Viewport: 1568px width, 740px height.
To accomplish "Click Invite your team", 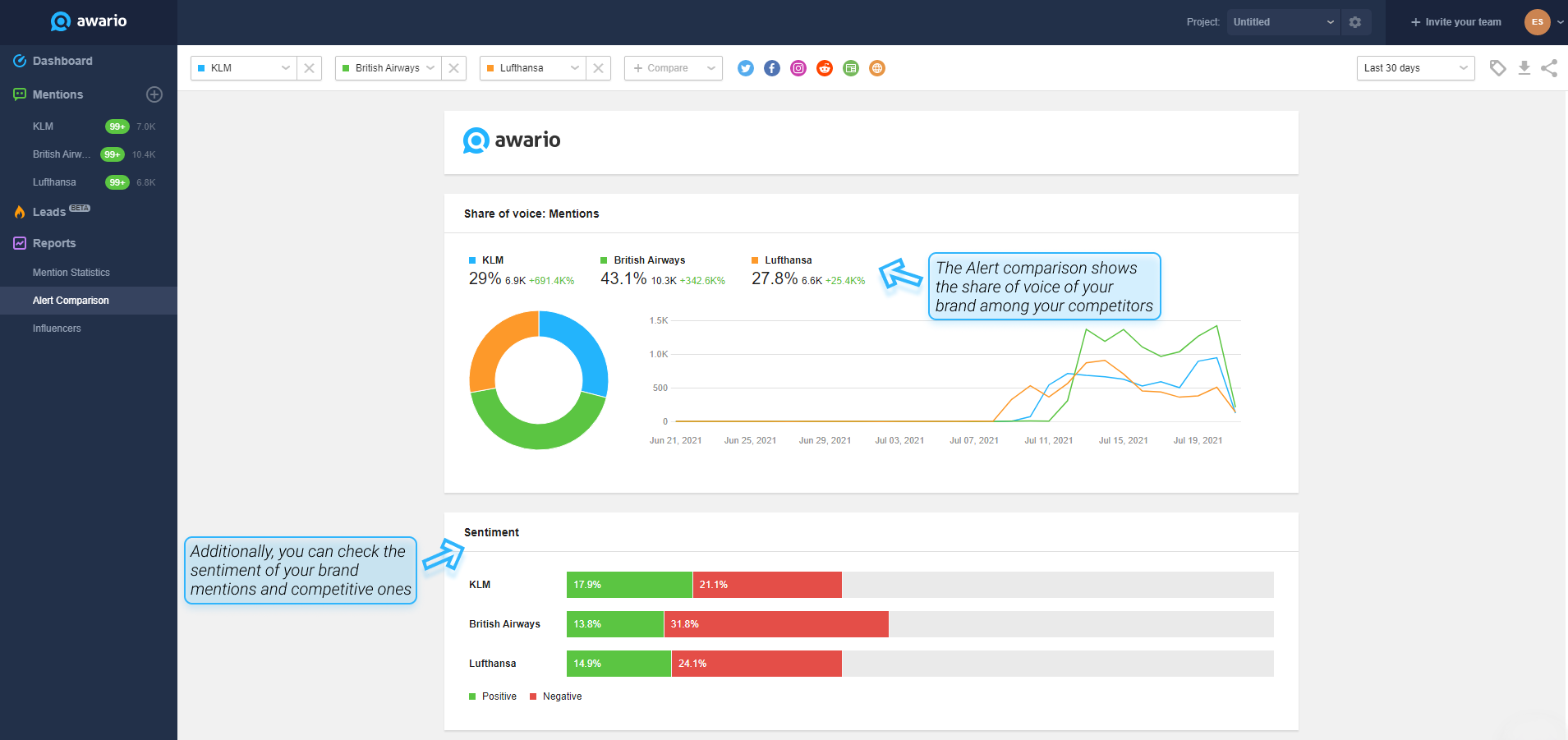I will click(x=1456, y=22).
